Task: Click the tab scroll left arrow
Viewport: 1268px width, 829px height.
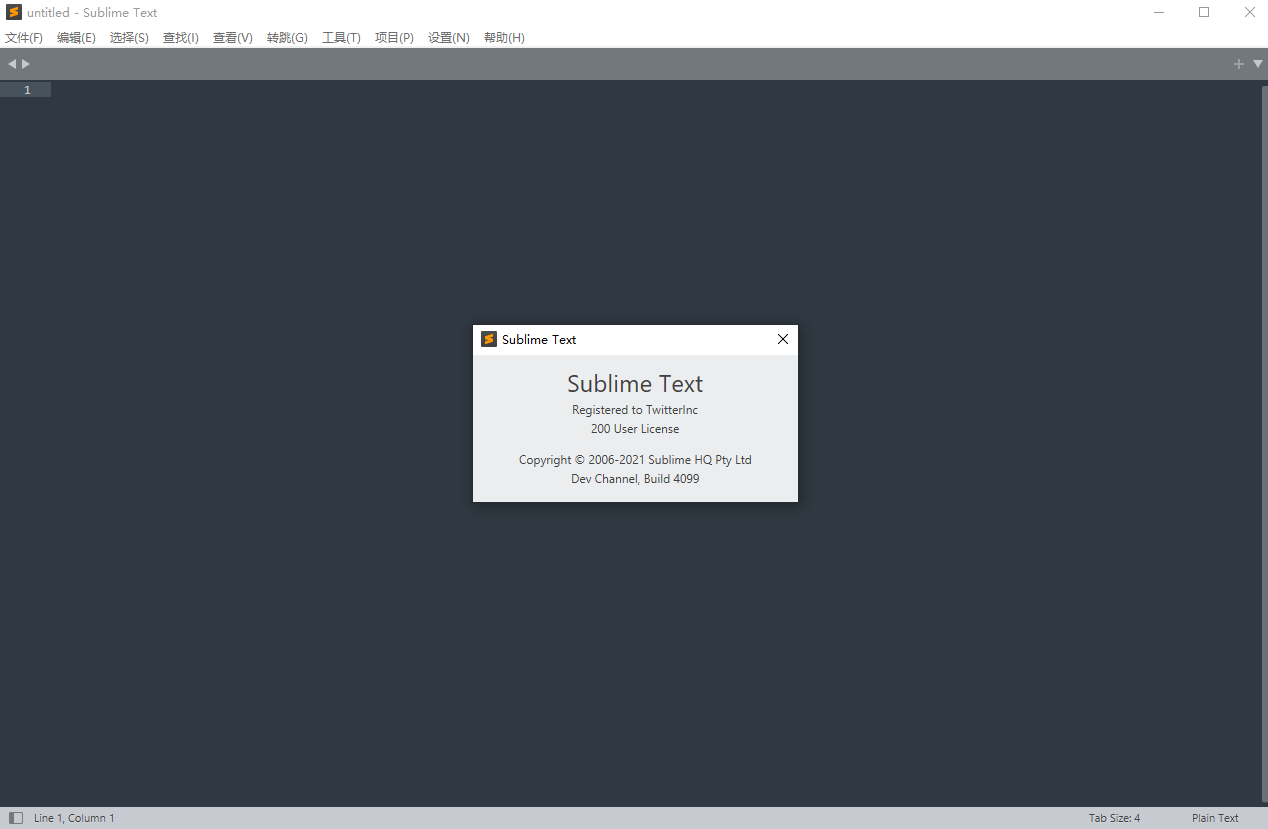Action: click(x=12, y=64)
